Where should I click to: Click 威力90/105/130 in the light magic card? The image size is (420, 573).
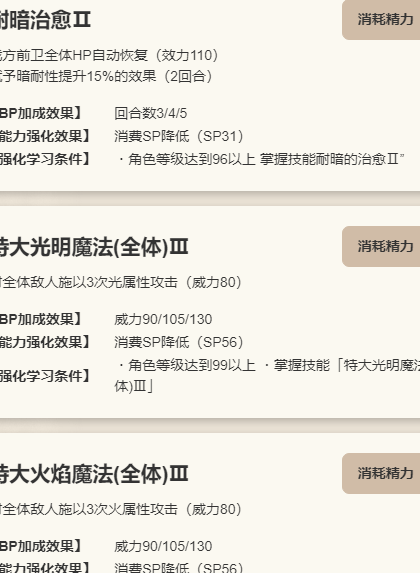163,319
